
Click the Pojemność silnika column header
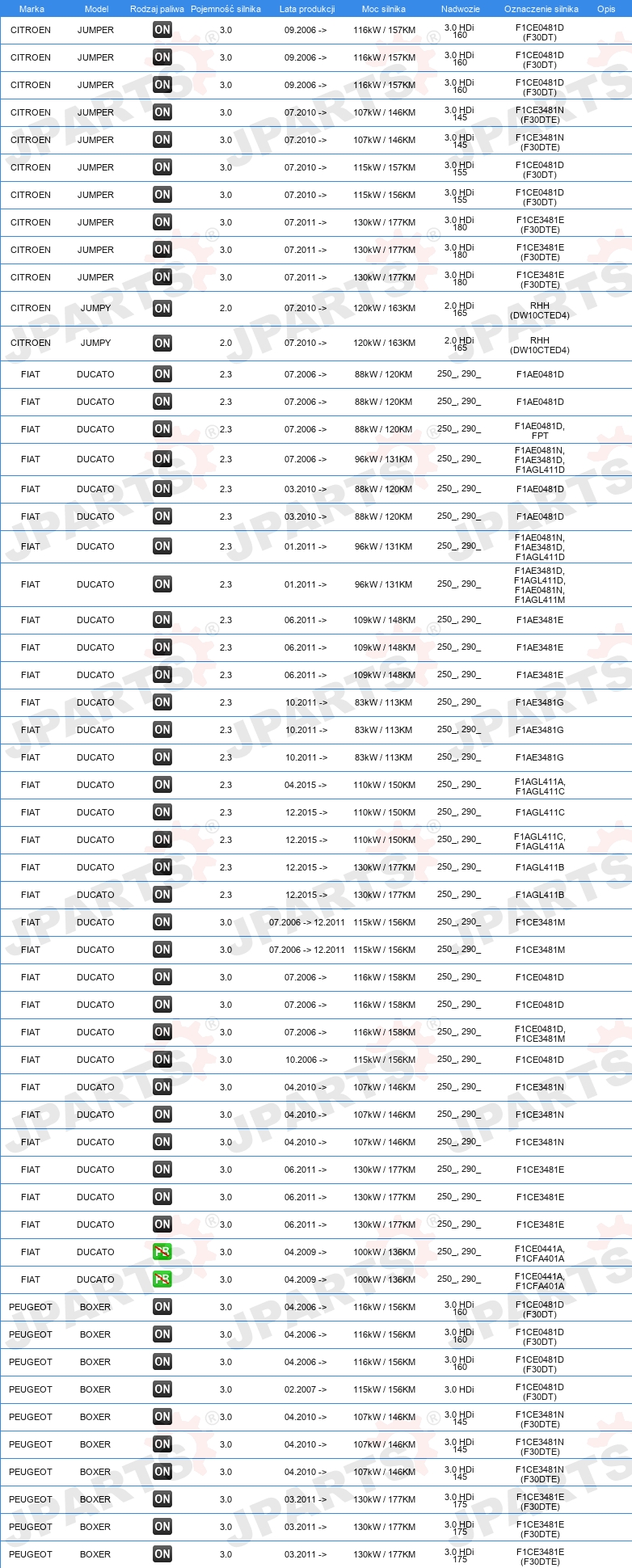(225, 9)
